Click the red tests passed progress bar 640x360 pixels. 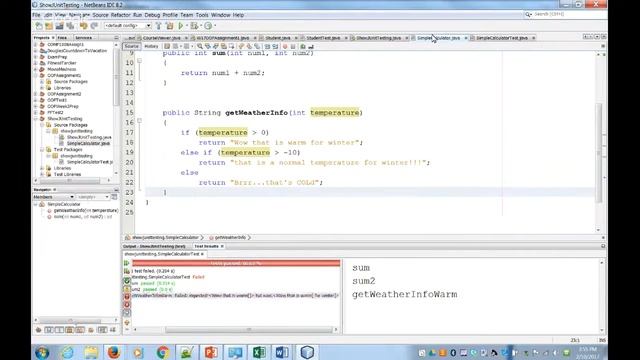[x=236, y=263]
